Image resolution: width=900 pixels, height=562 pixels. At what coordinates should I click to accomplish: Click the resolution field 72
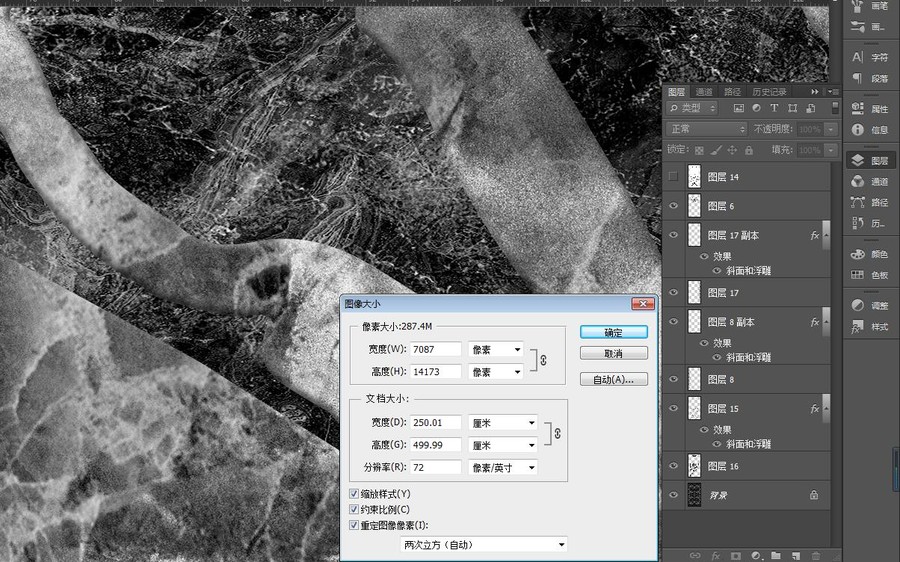point(436,467)
